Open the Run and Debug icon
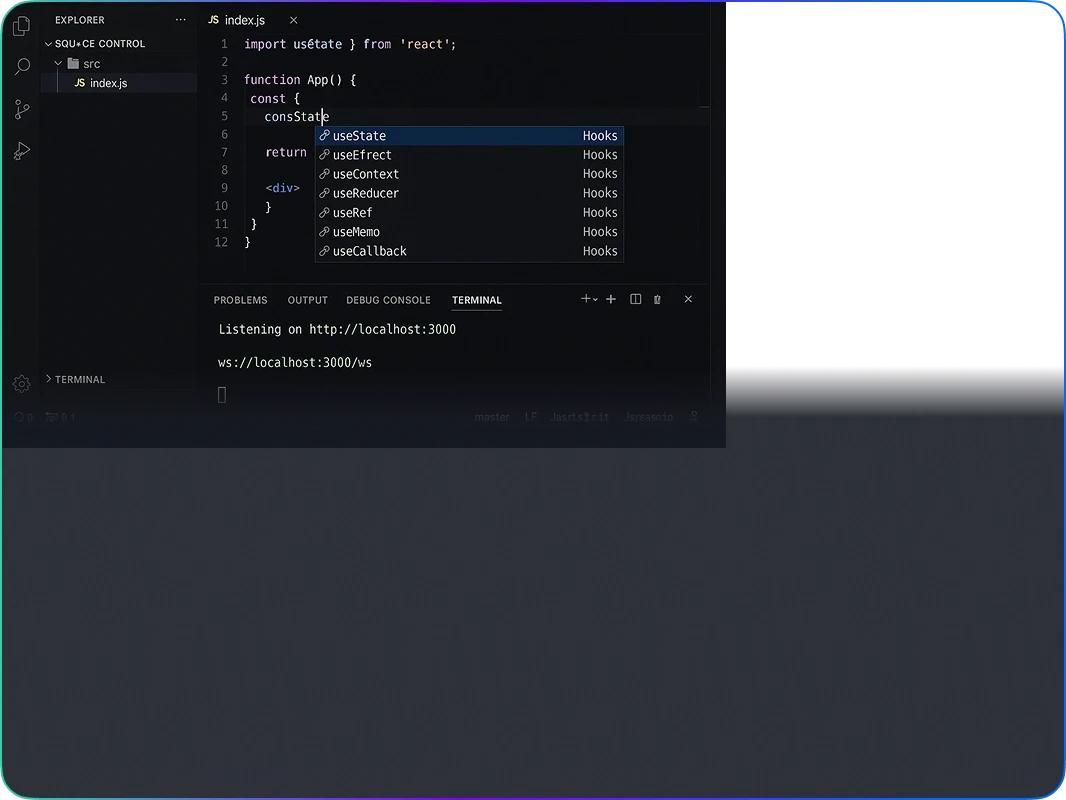1066x800 pixels. [x=21, y=150]
